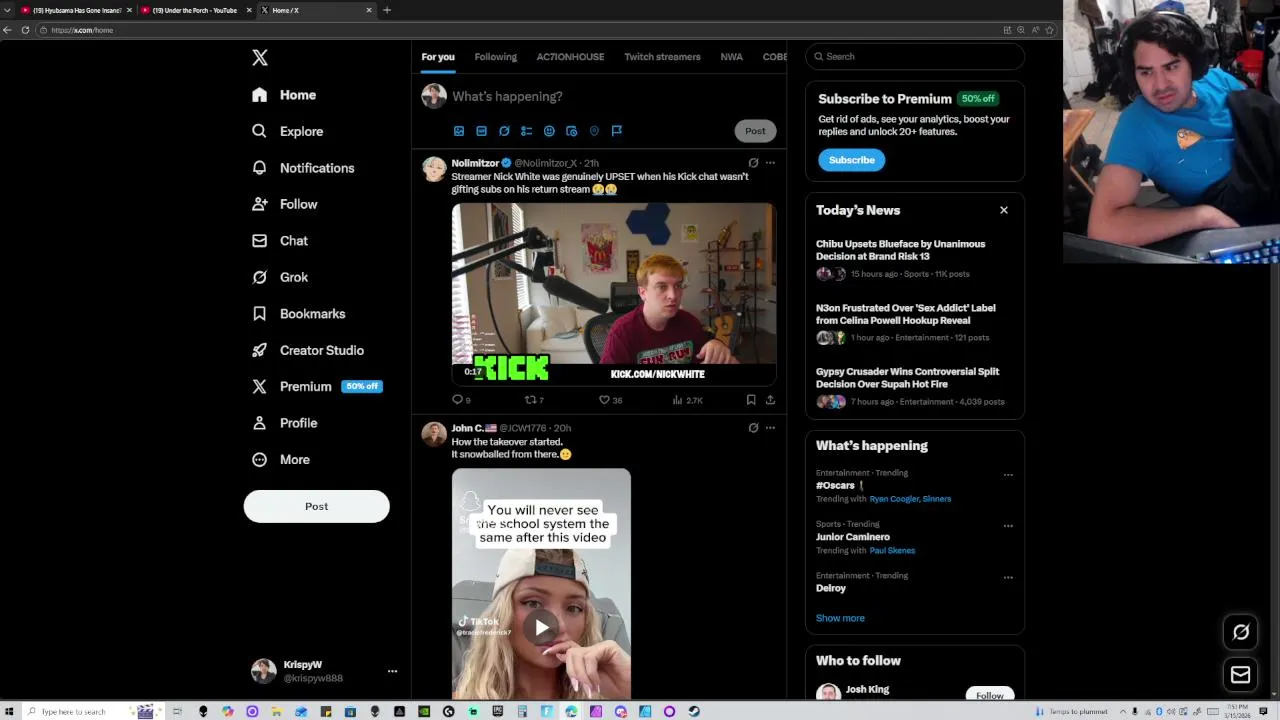Viewport: 1280px width, 720px height.
Task: Share the Nolimitzor post
Action: [x=770, y=400]
